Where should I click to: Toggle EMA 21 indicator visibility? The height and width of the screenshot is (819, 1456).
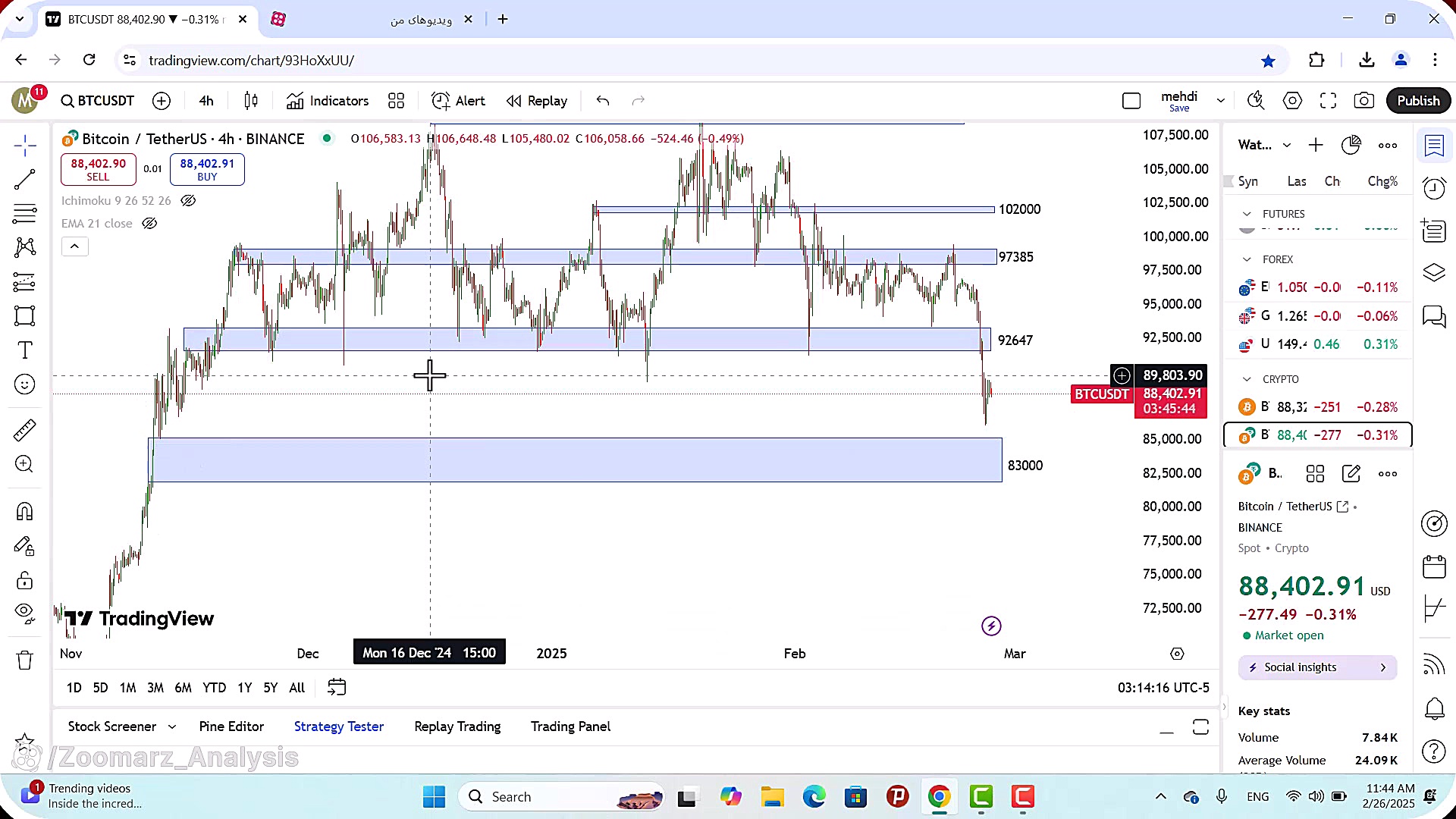pos(149,224)
